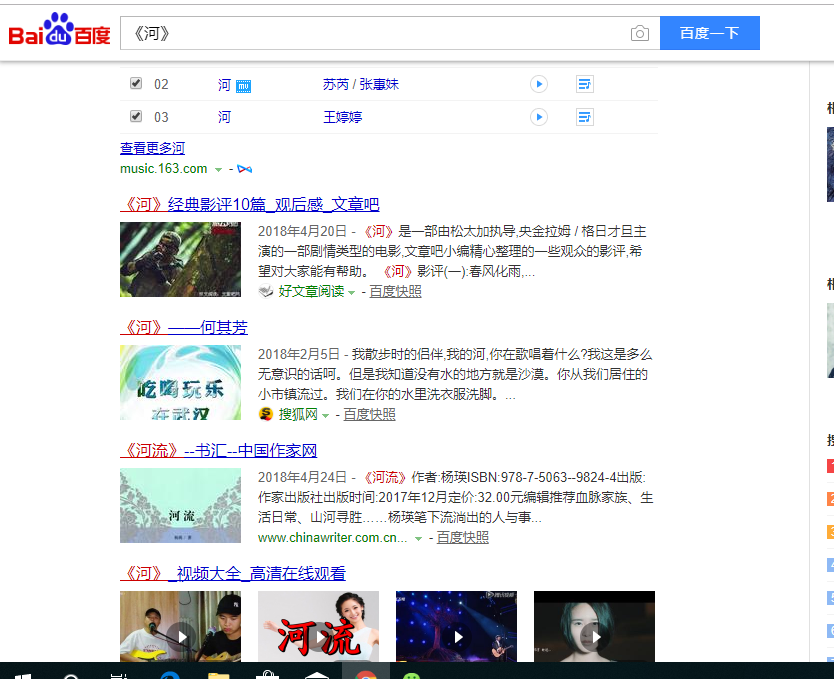
Task: Add 王婷婷's song to playlist
Action: pyautogui.click(x=584, y=117)
